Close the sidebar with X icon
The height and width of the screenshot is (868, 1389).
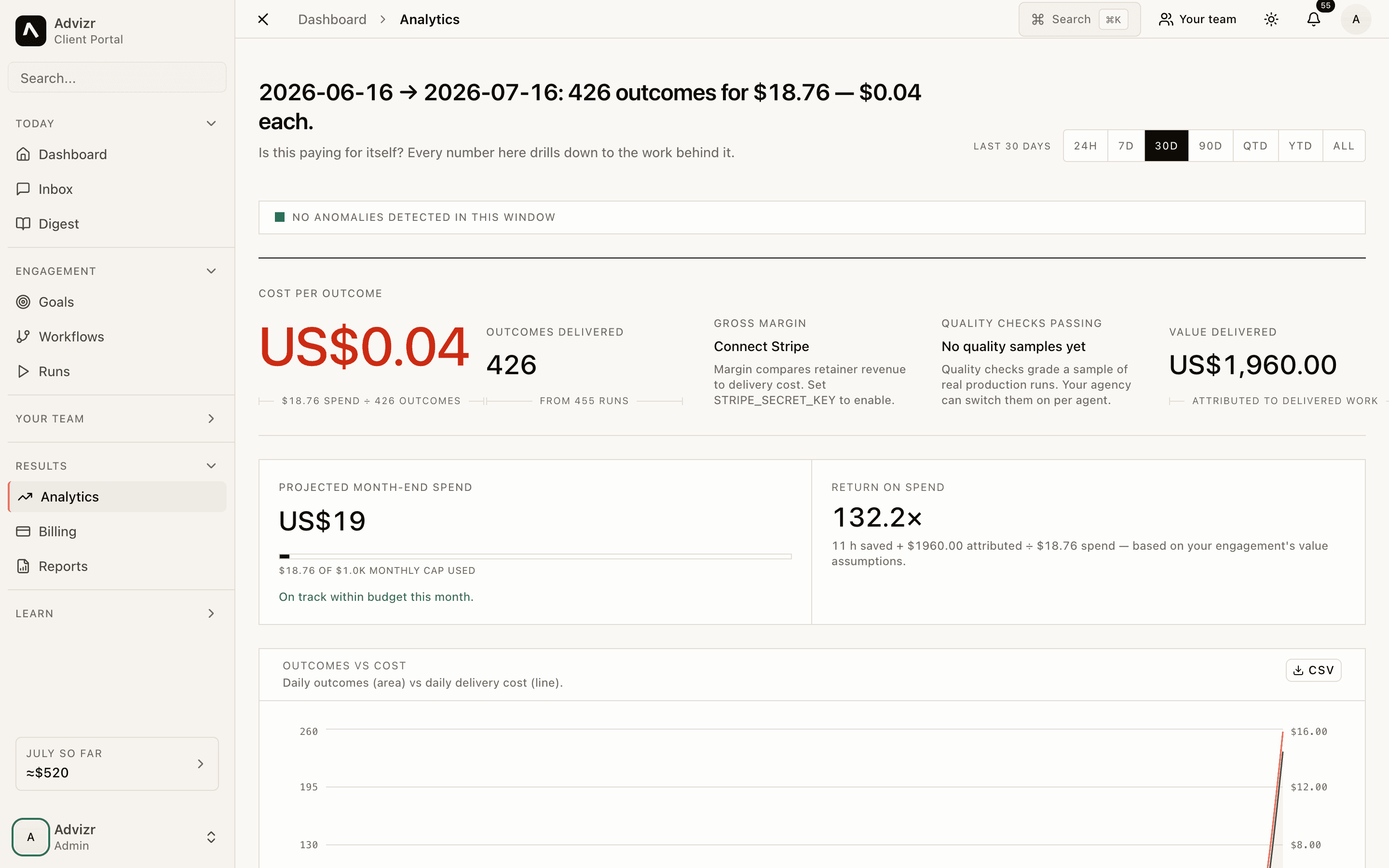[263, 19]
